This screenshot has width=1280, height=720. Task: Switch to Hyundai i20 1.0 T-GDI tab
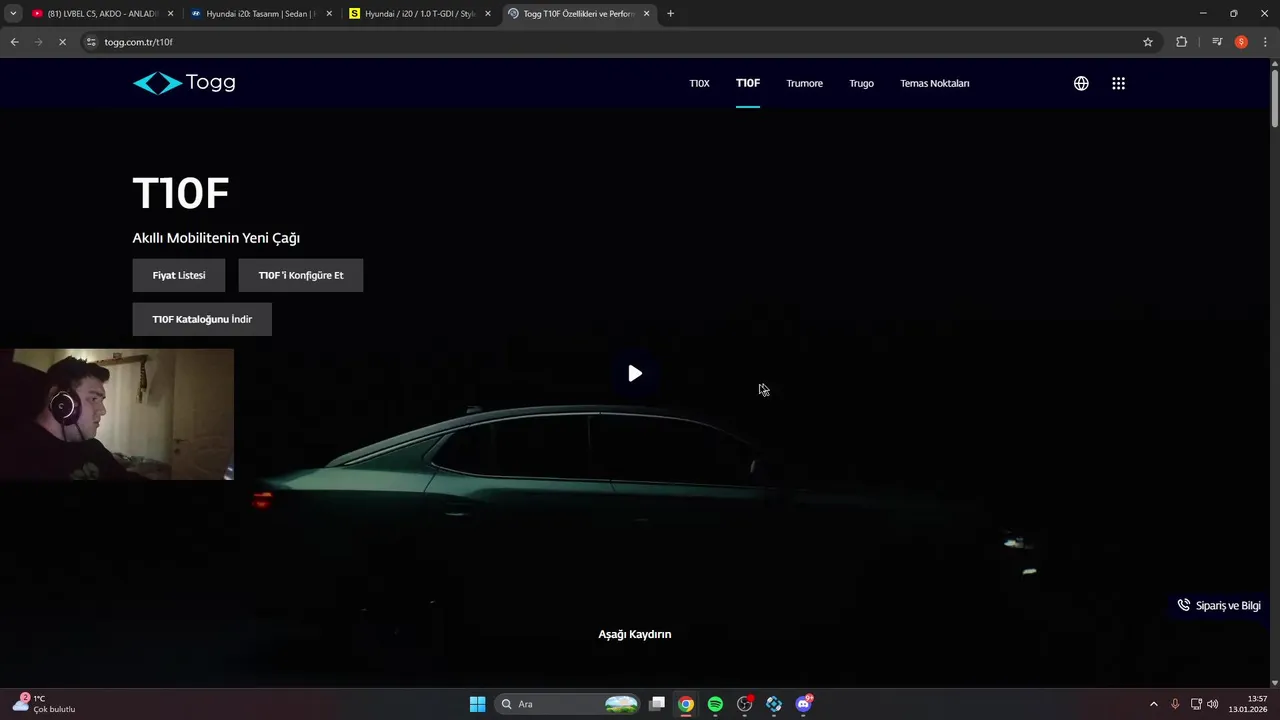[x=420, y=14]
